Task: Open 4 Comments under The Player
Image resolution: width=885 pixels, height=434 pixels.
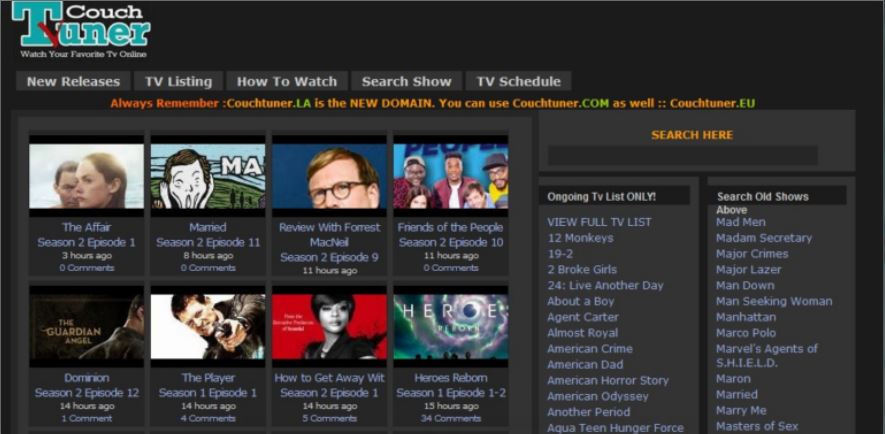Action: pos(208,418)
